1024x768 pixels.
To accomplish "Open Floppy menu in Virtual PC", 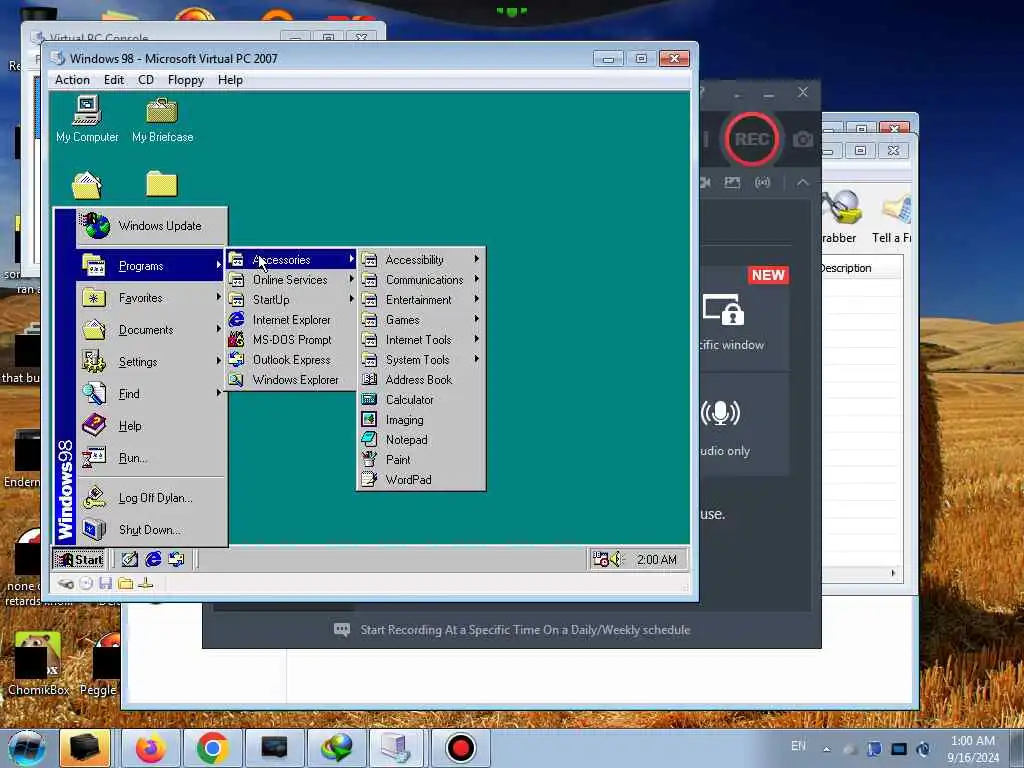I will [185, 80].
